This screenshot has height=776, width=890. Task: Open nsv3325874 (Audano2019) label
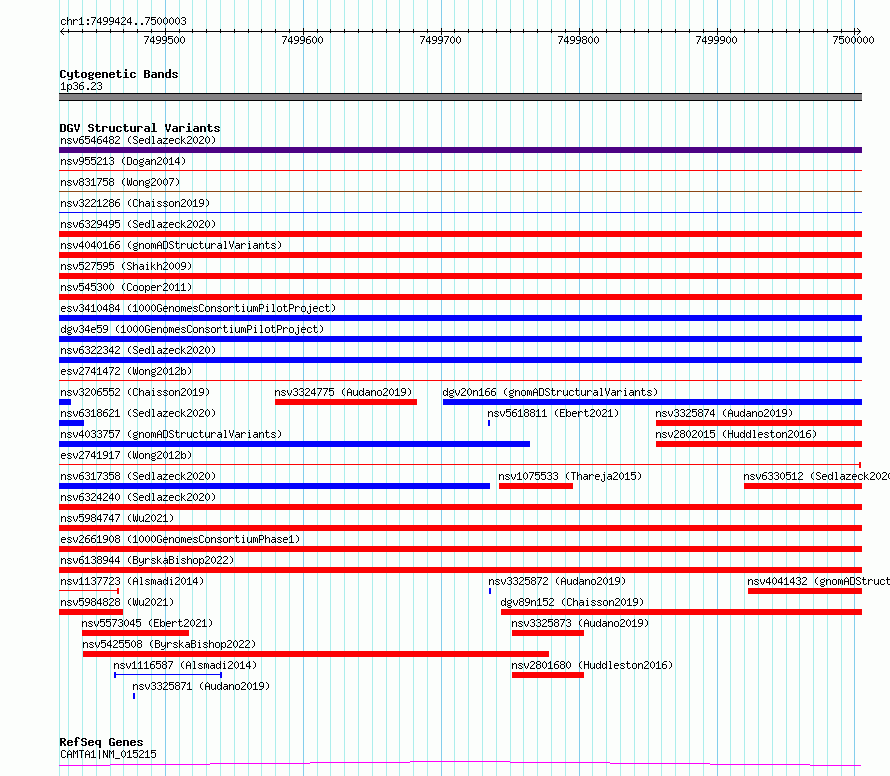724,413
